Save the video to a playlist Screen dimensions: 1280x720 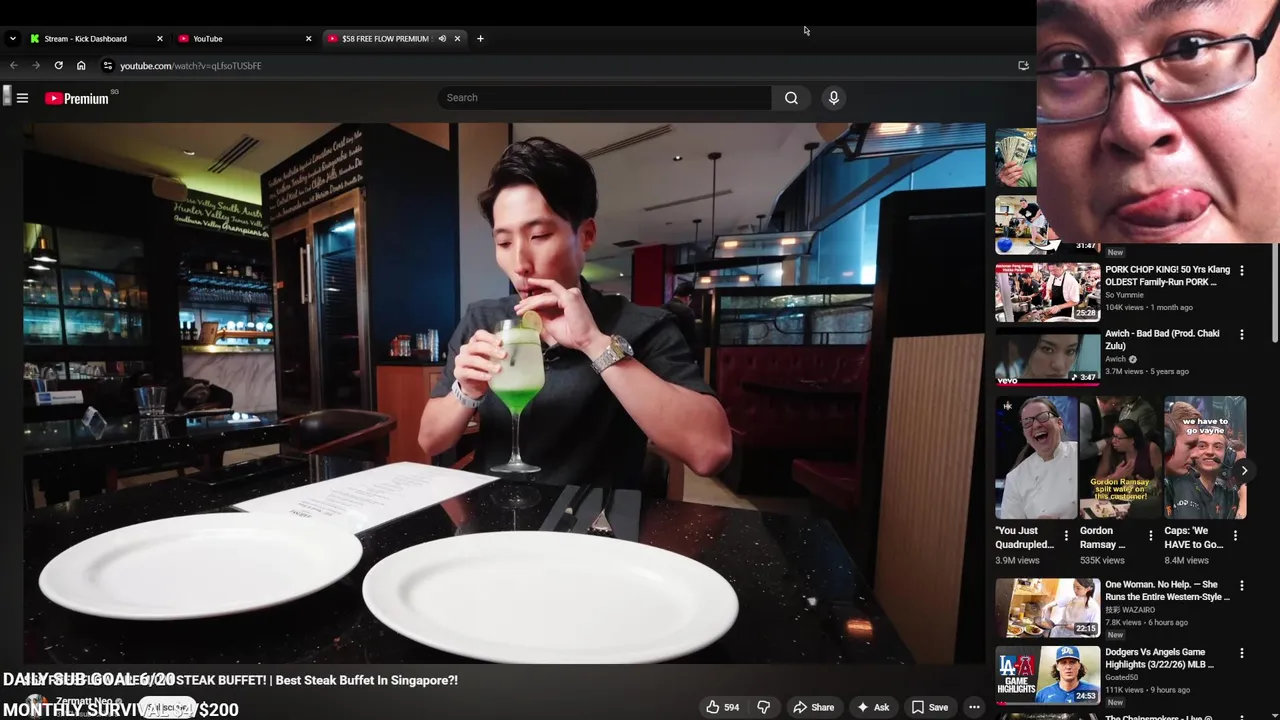coord(929,707)
